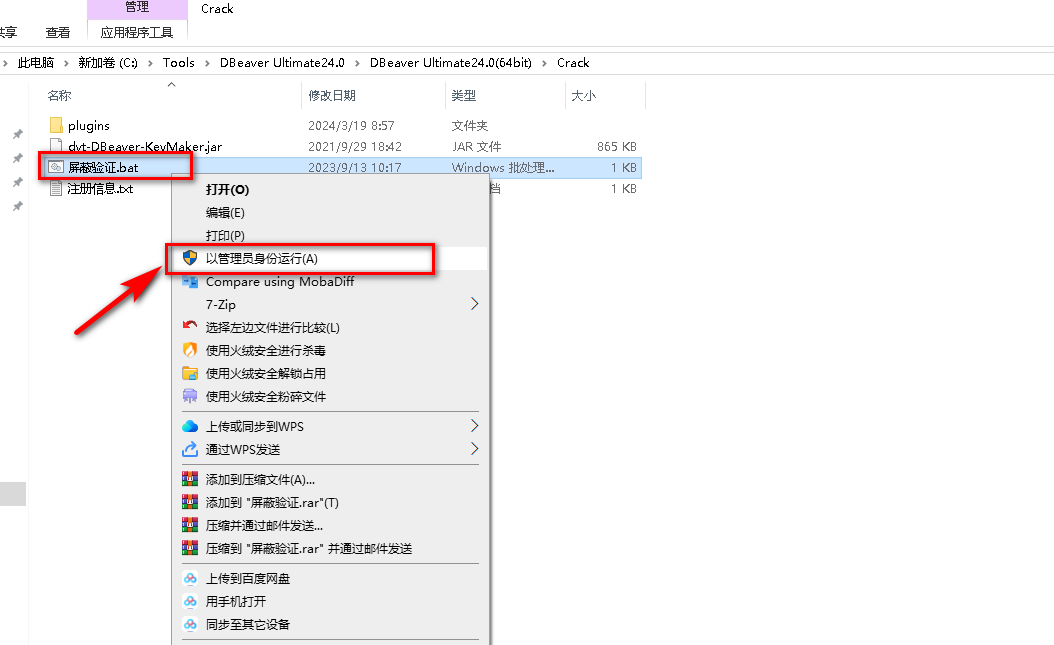Toggle sort arrow above 名称 column
The width and height of the screenshot is (1054, 645).
click(171, 85)
